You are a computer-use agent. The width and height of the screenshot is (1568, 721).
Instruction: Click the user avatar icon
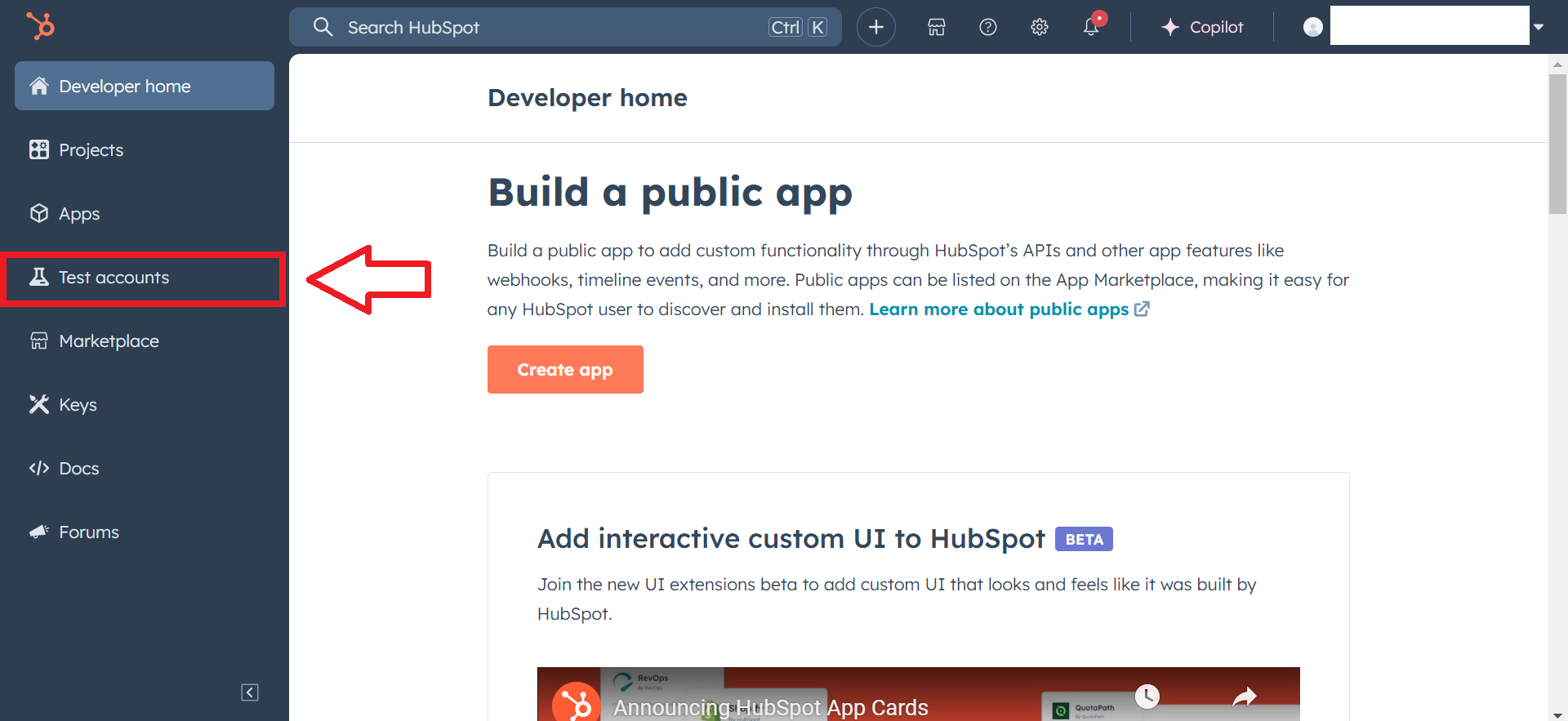[x=1312, y=27]
